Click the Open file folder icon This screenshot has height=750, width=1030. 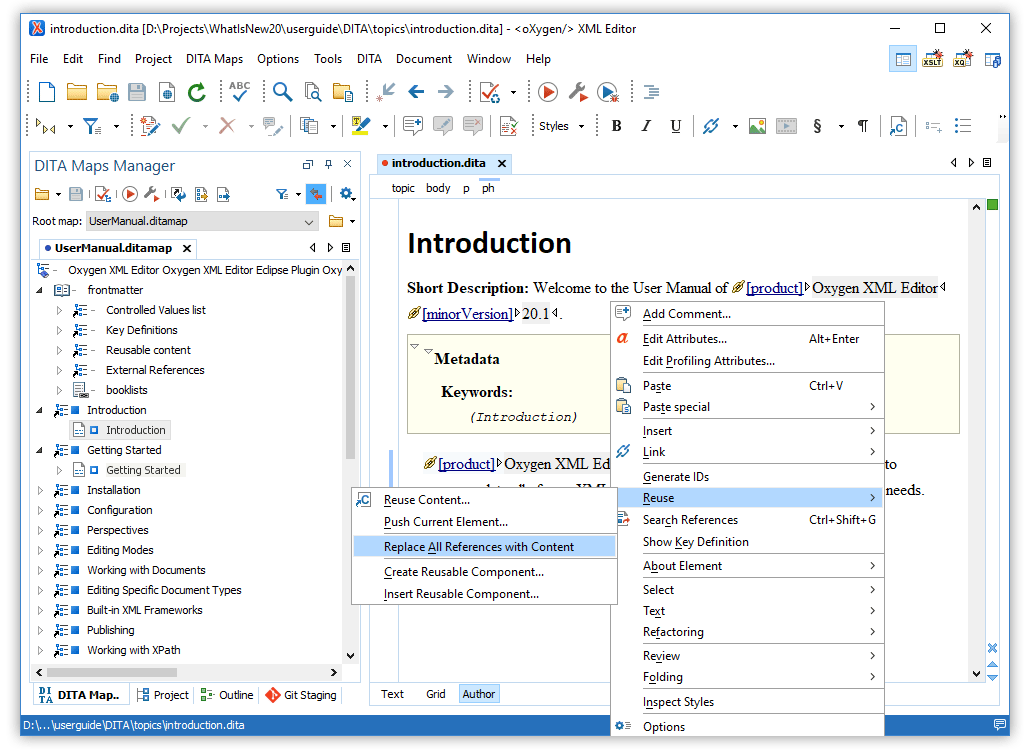coord(77,92)
